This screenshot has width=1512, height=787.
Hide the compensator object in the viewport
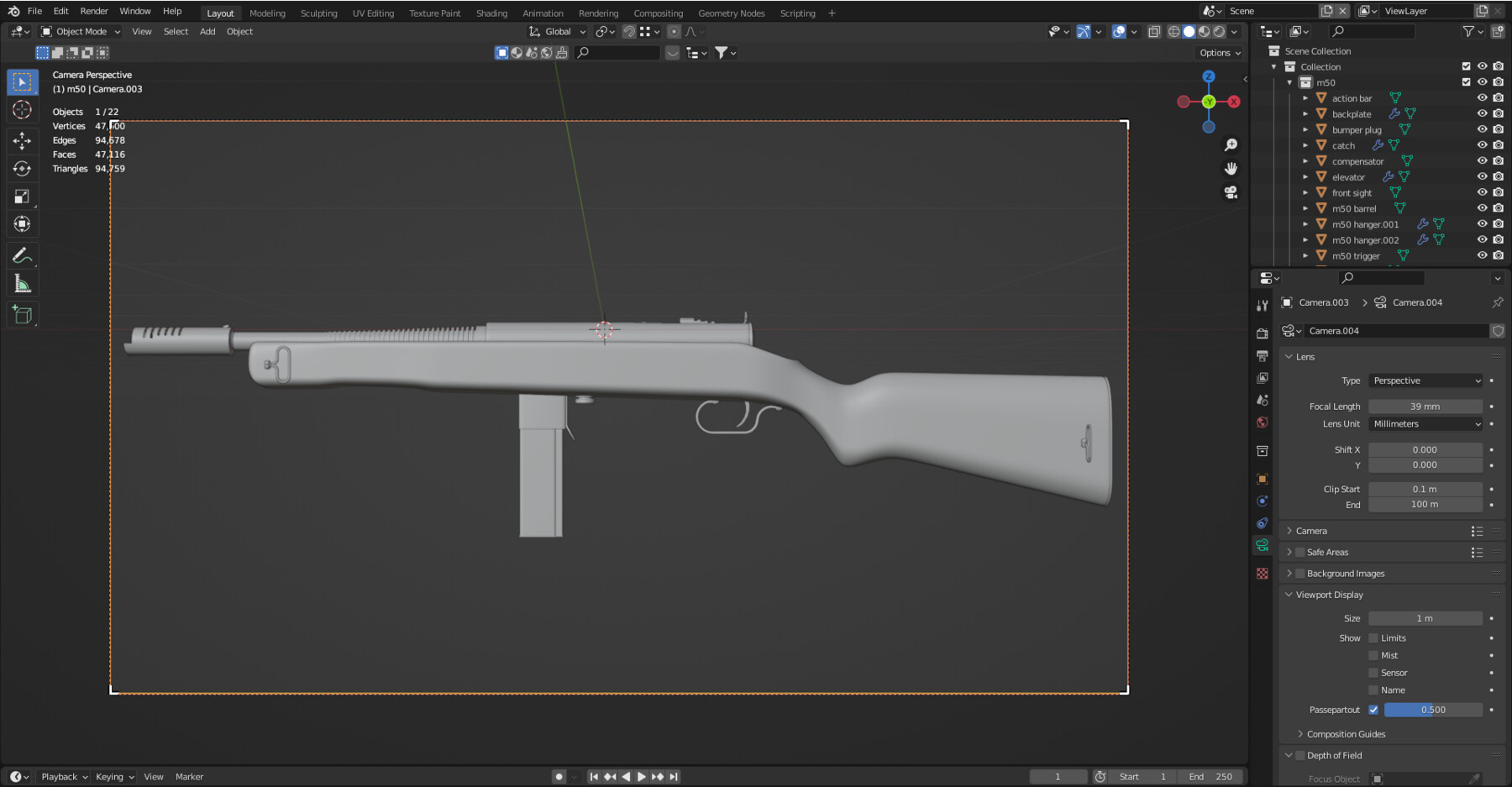click(x=1482, y=160)
